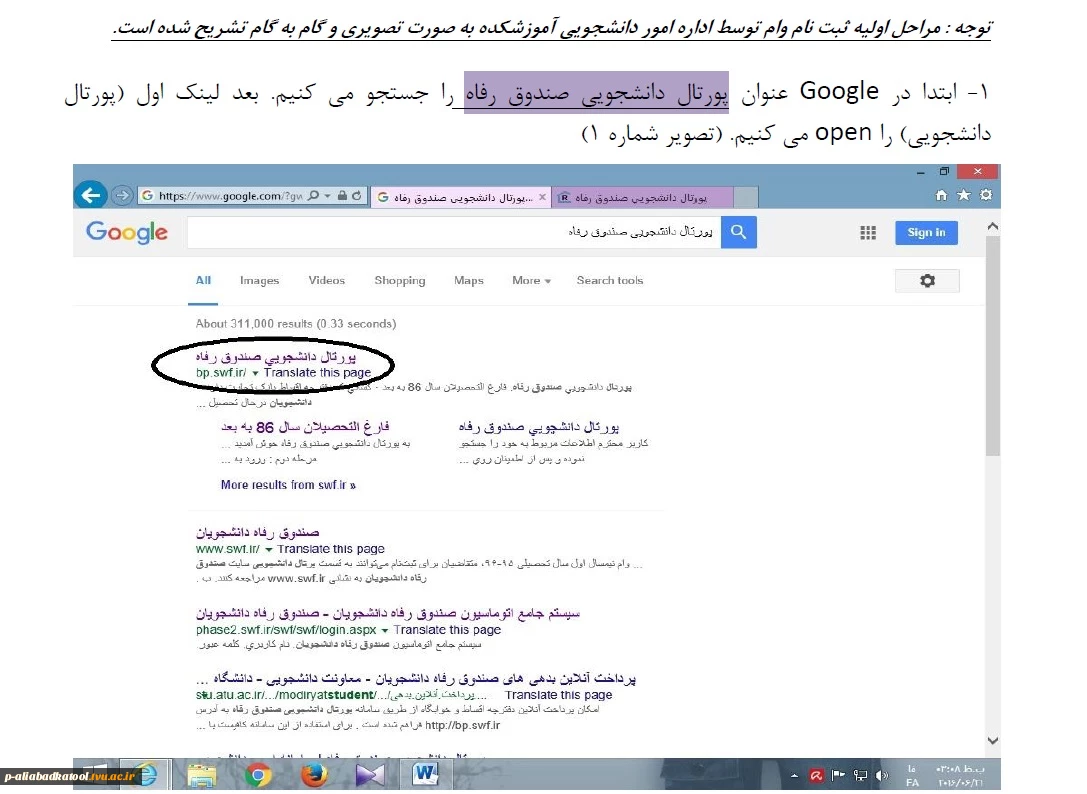
Task: Click the magnifier icon in the address bar
Action: click(x=313, y=196)
